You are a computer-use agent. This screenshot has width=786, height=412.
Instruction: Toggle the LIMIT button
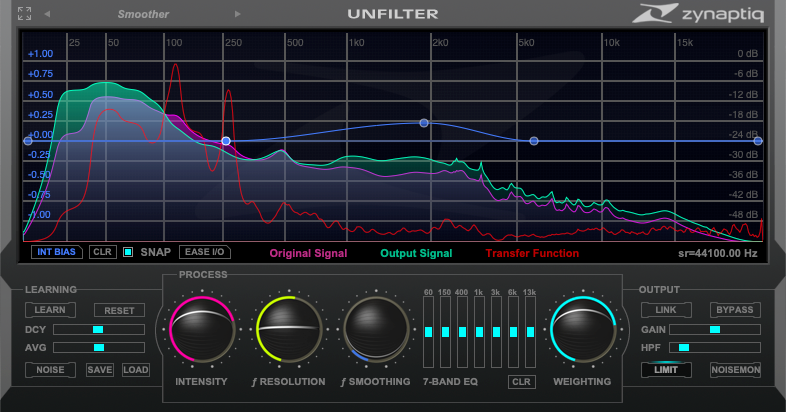(x=666, y=370)
